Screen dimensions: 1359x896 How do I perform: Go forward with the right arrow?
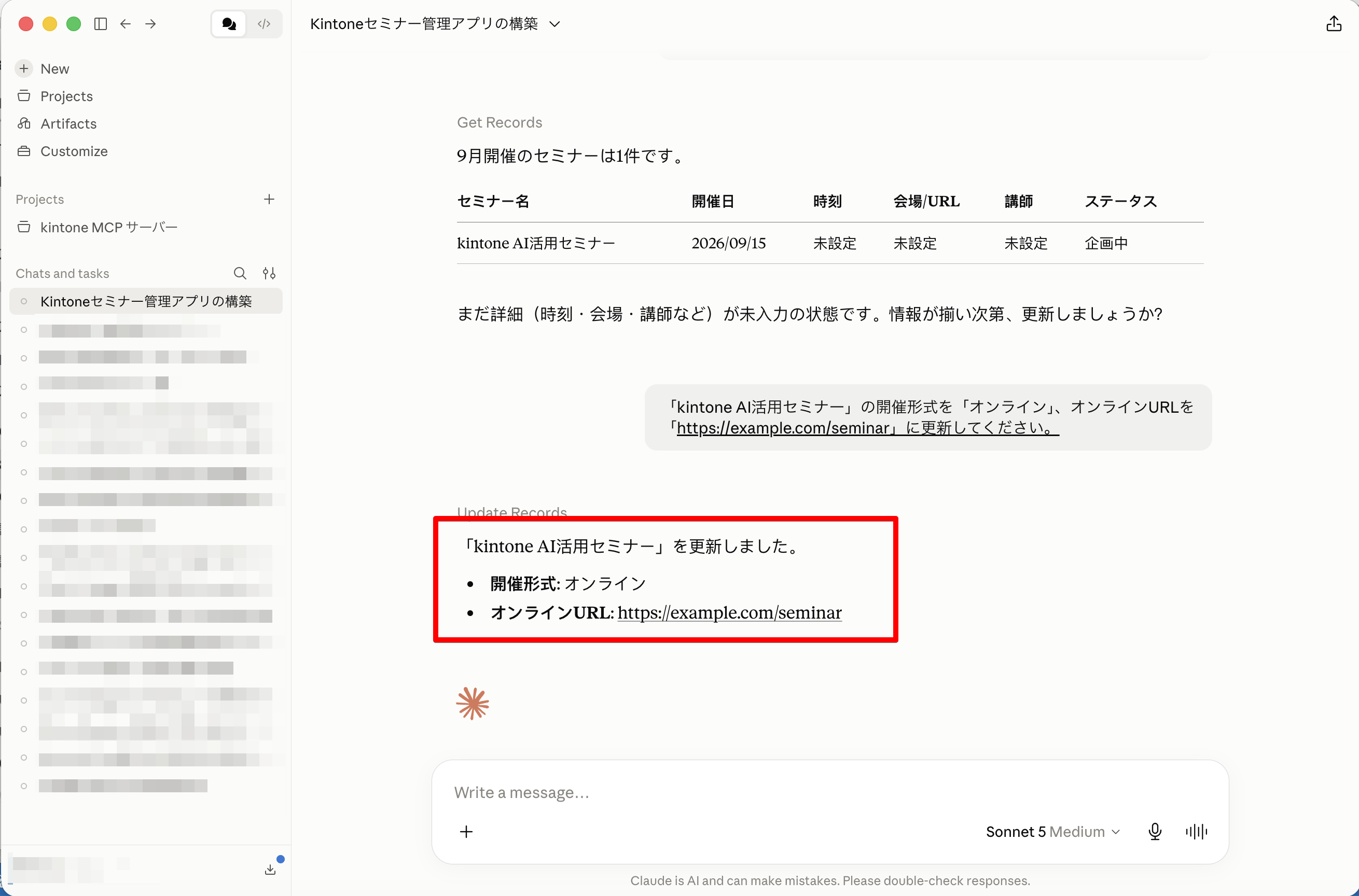(x=151, y=24)
